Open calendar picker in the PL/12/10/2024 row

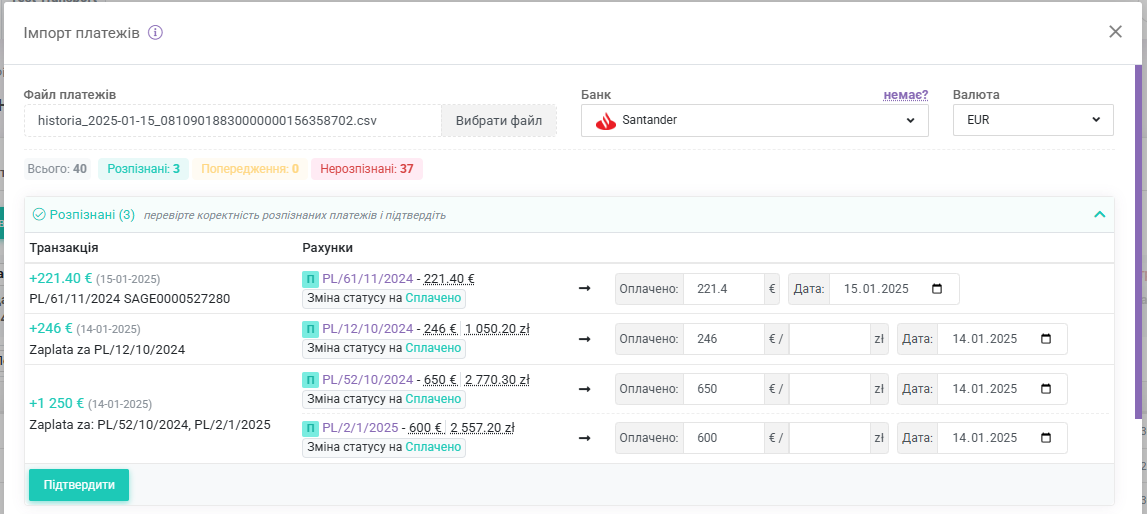[x=1045, y=339]
